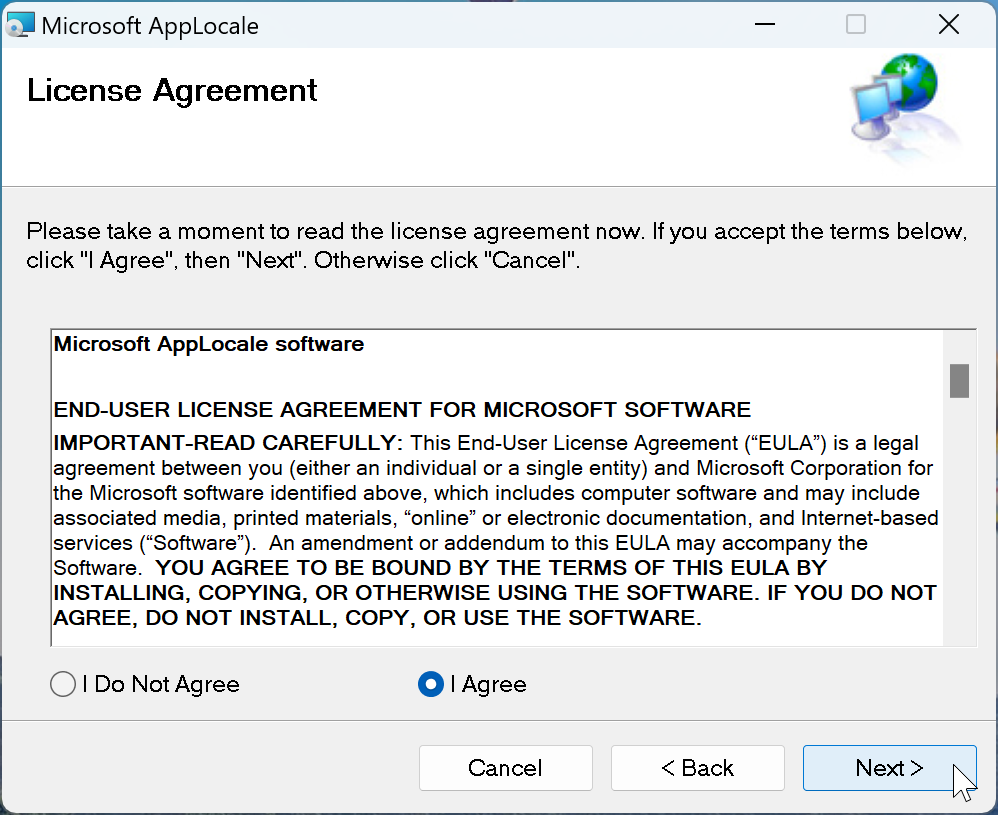Click the "License Agreement" heading
The height and width of the screenshot is (815, 998).
tap(172, 90)
